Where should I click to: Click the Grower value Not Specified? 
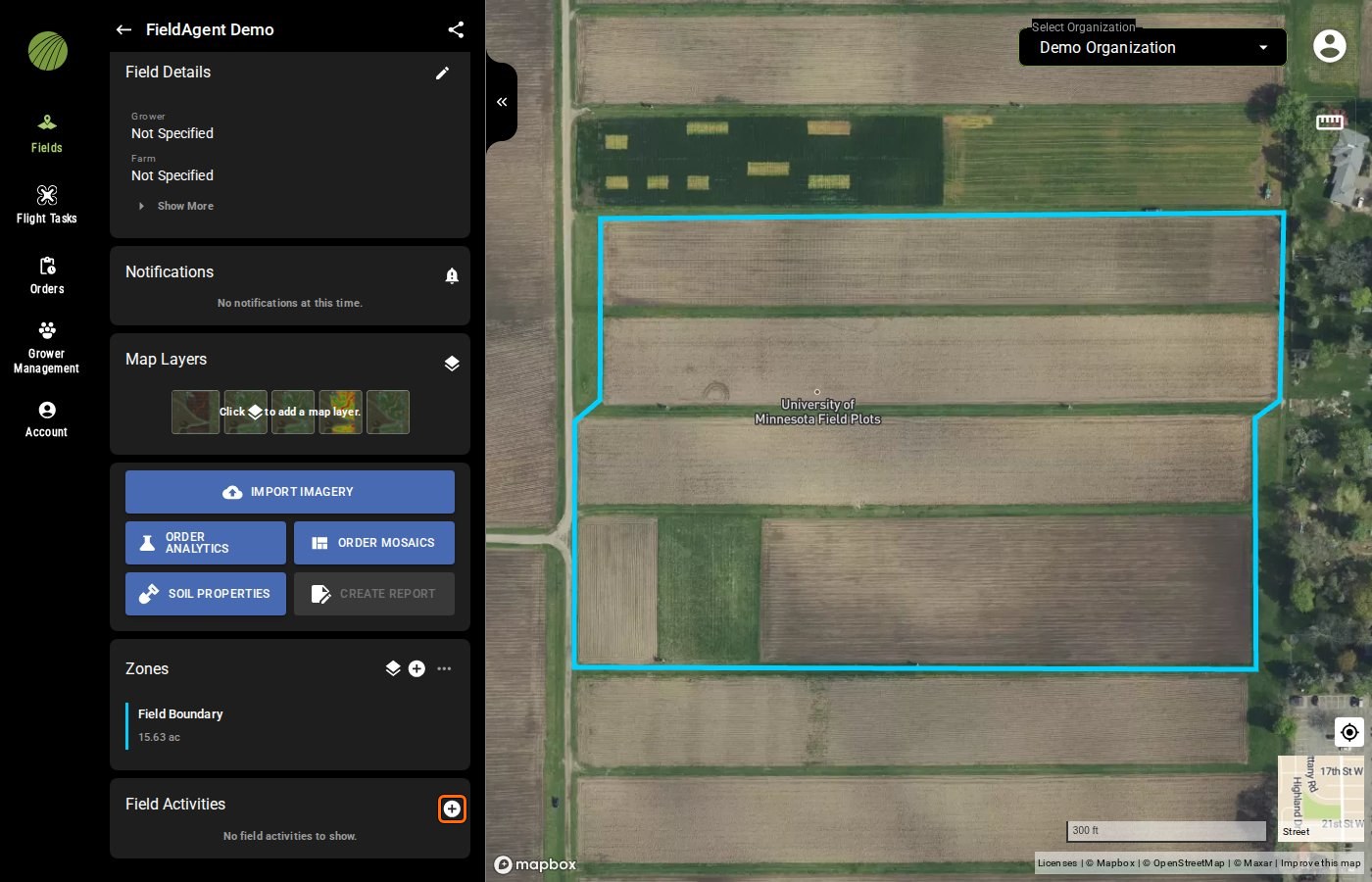[x=172, y=133]
